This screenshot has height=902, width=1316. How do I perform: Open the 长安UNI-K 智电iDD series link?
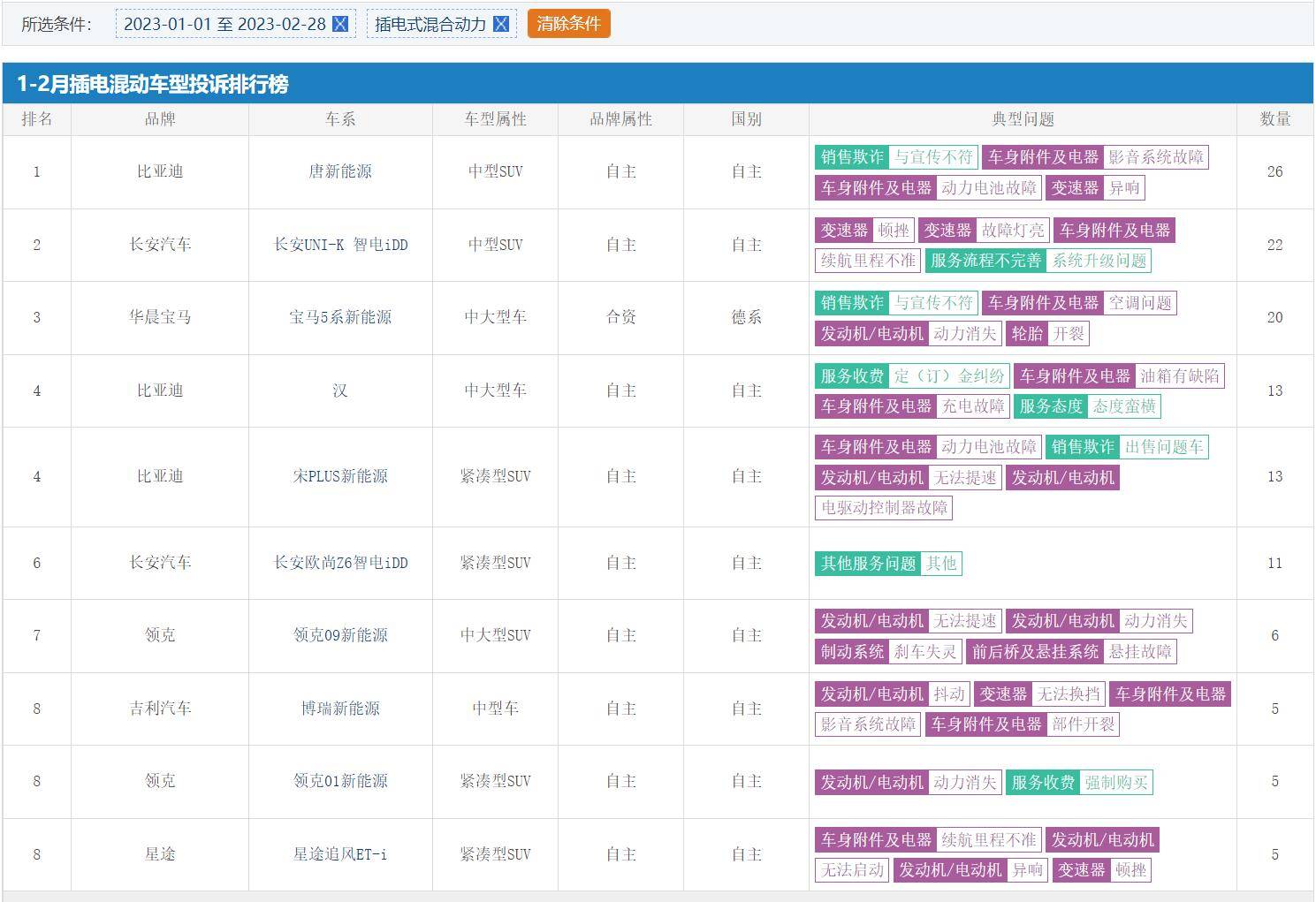[x=340, y=245]
